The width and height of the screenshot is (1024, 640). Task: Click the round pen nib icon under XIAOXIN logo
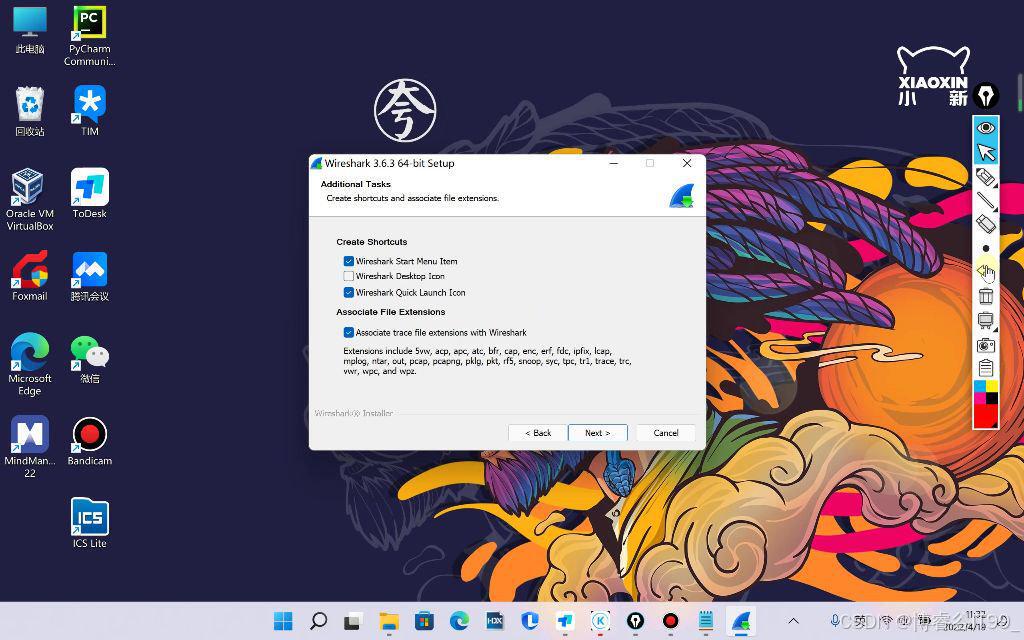coord(985,96)
